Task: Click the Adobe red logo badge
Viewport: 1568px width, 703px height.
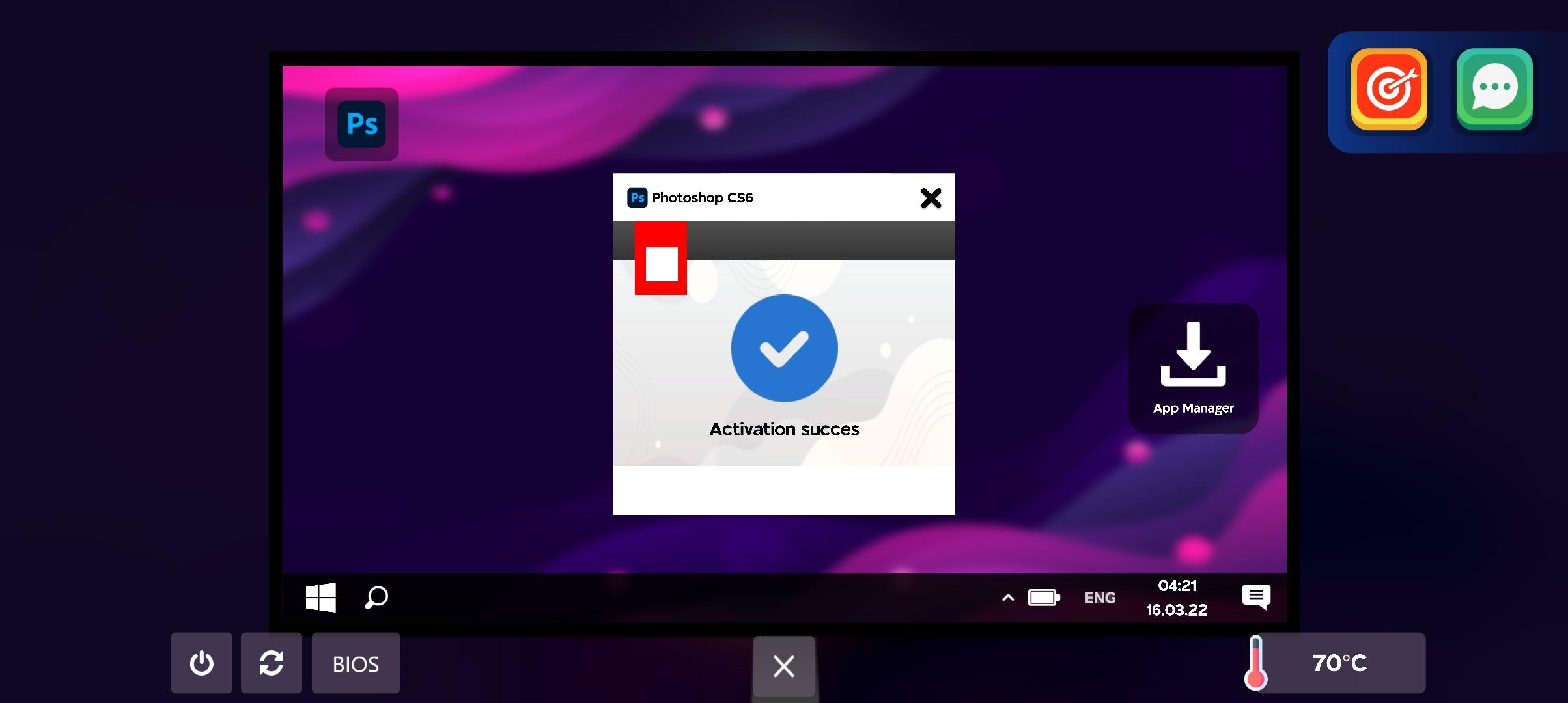Action: tap(661, 259)
